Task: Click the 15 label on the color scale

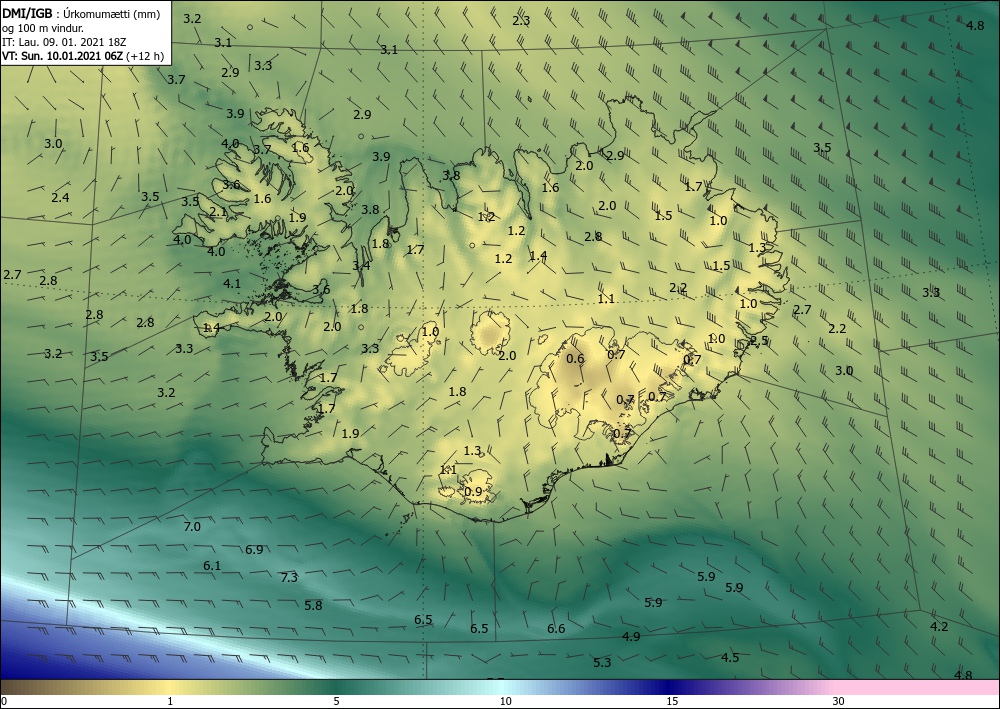Action: 672,701
